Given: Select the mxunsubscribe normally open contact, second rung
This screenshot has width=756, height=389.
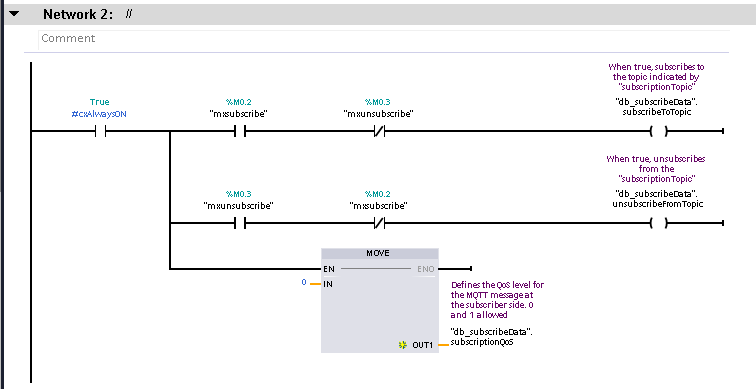Looking at the screenshot, I should [240, 223].
